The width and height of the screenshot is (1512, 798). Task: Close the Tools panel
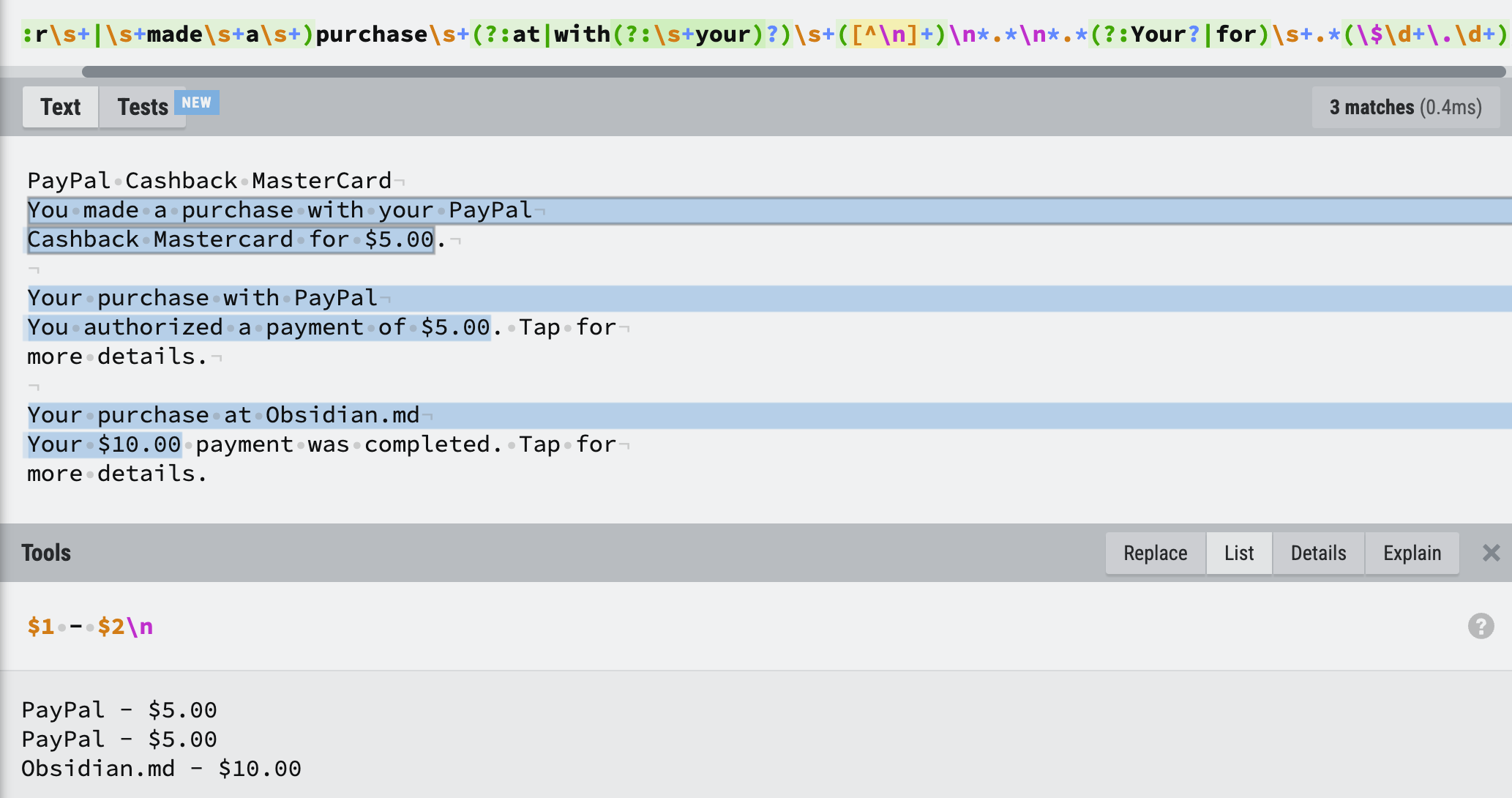tap(1492, 553)
